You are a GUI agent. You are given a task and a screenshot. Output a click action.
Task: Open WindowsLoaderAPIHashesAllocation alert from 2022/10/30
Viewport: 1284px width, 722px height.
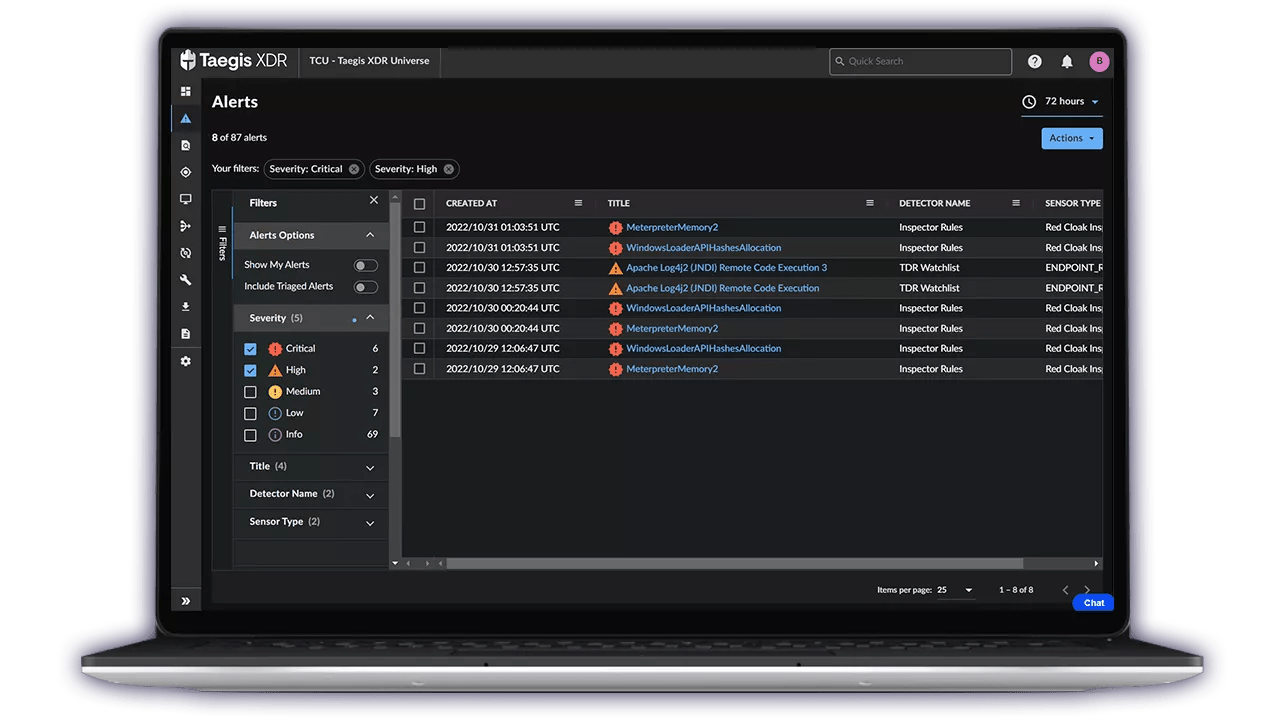(x=703, y=308)
